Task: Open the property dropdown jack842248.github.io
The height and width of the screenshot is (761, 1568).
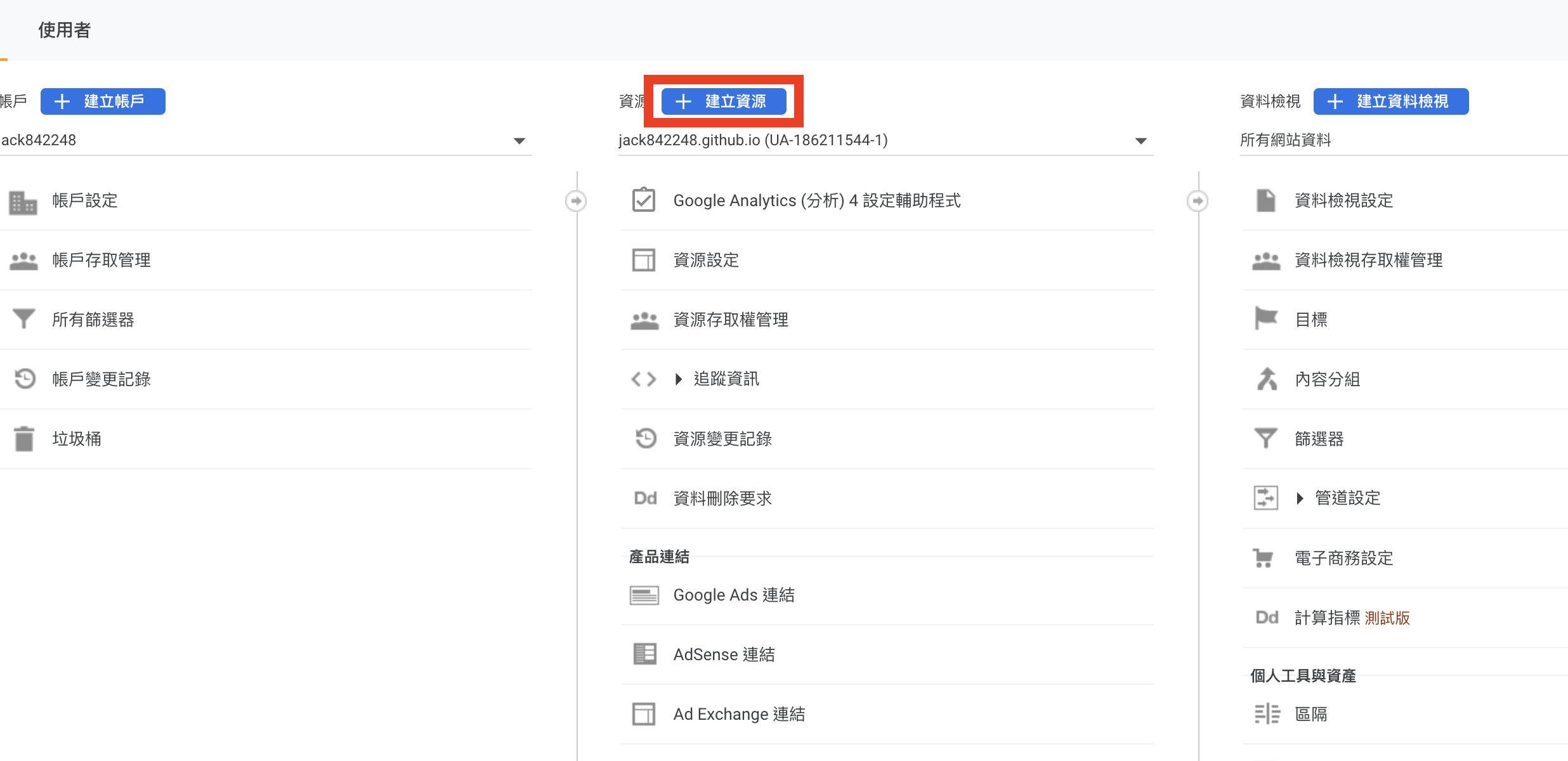Action: point(885,141)
